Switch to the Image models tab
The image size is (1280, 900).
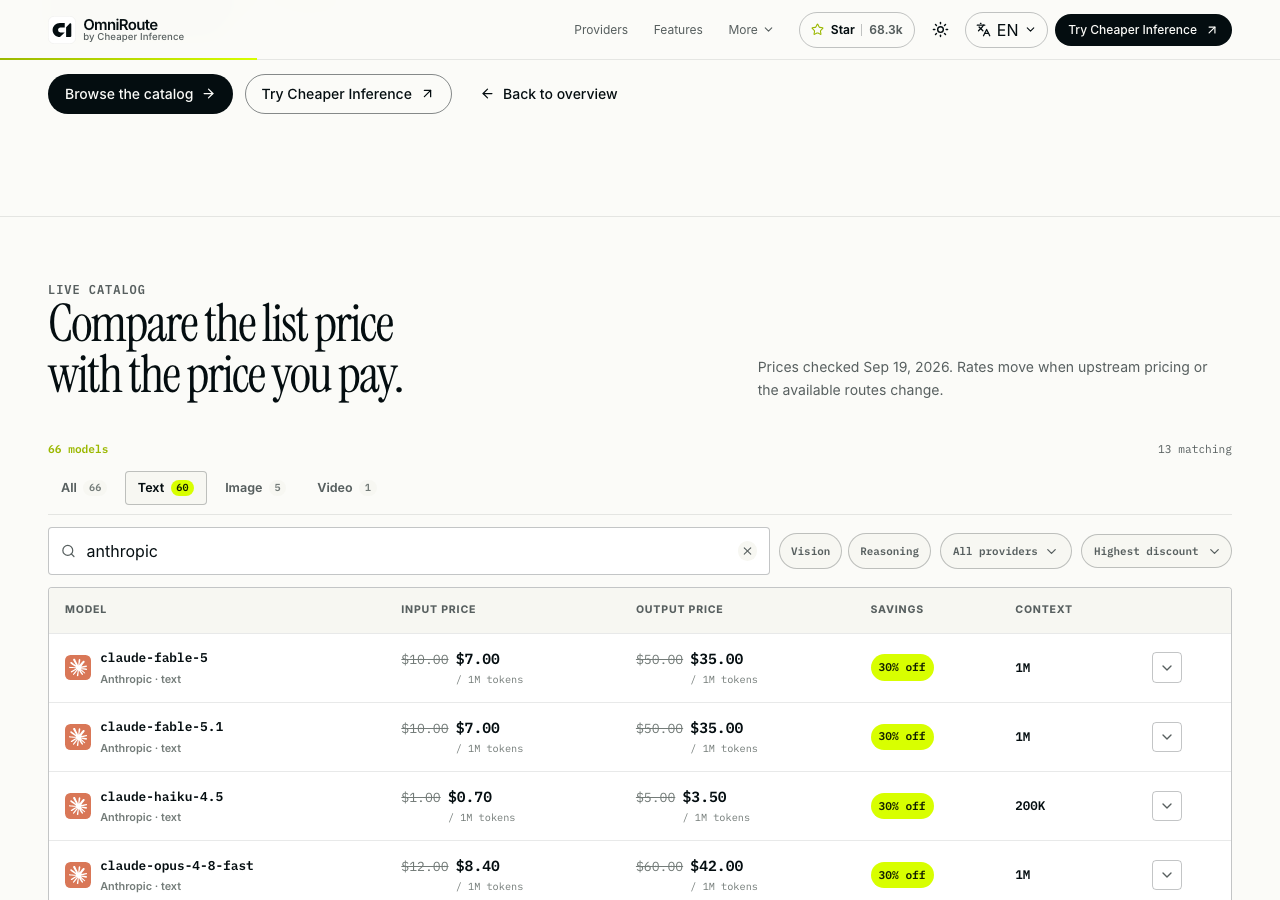255,488
